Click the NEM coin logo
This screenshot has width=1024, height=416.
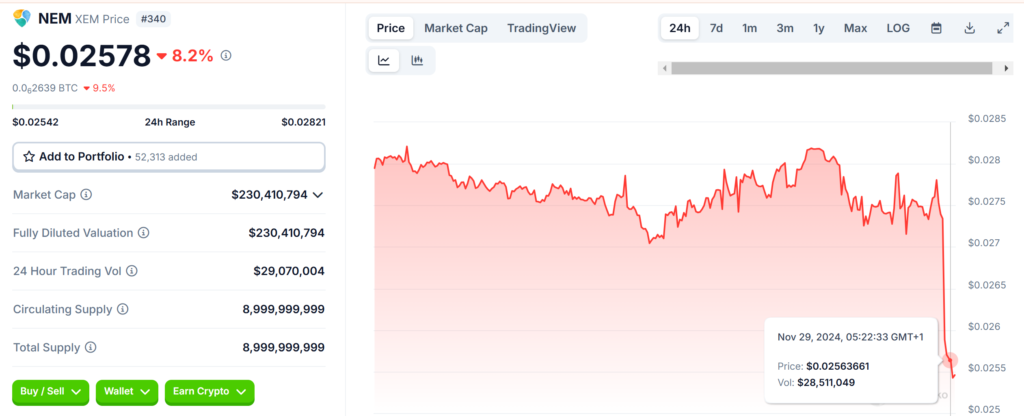click(22, 17)
